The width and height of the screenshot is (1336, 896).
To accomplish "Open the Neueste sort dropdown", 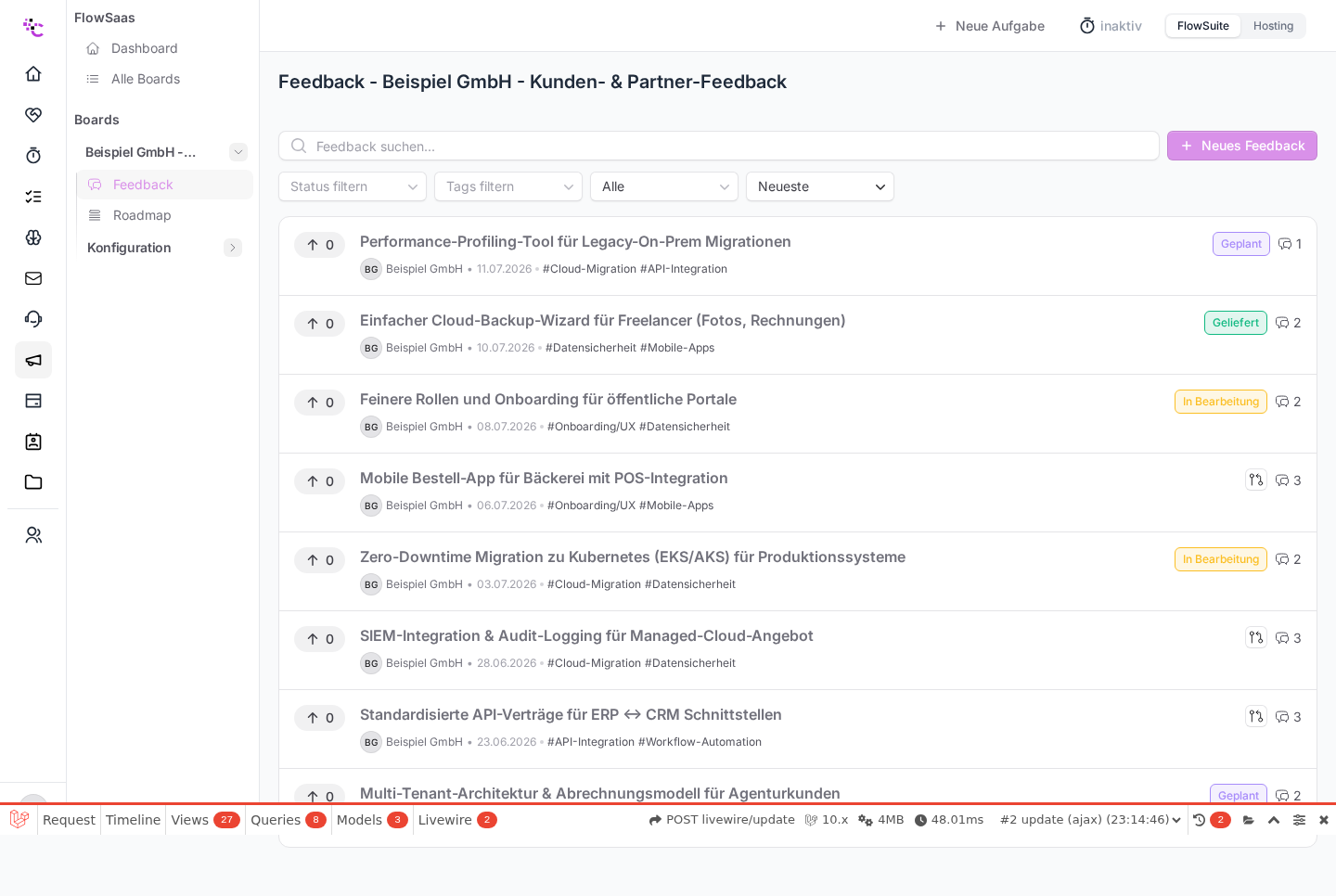I will click(x=820, y=186).
